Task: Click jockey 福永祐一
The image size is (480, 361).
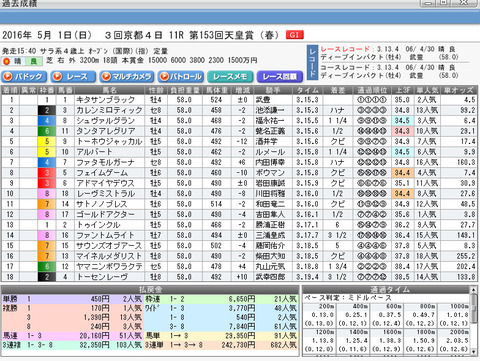Action: tap(270, 120)
